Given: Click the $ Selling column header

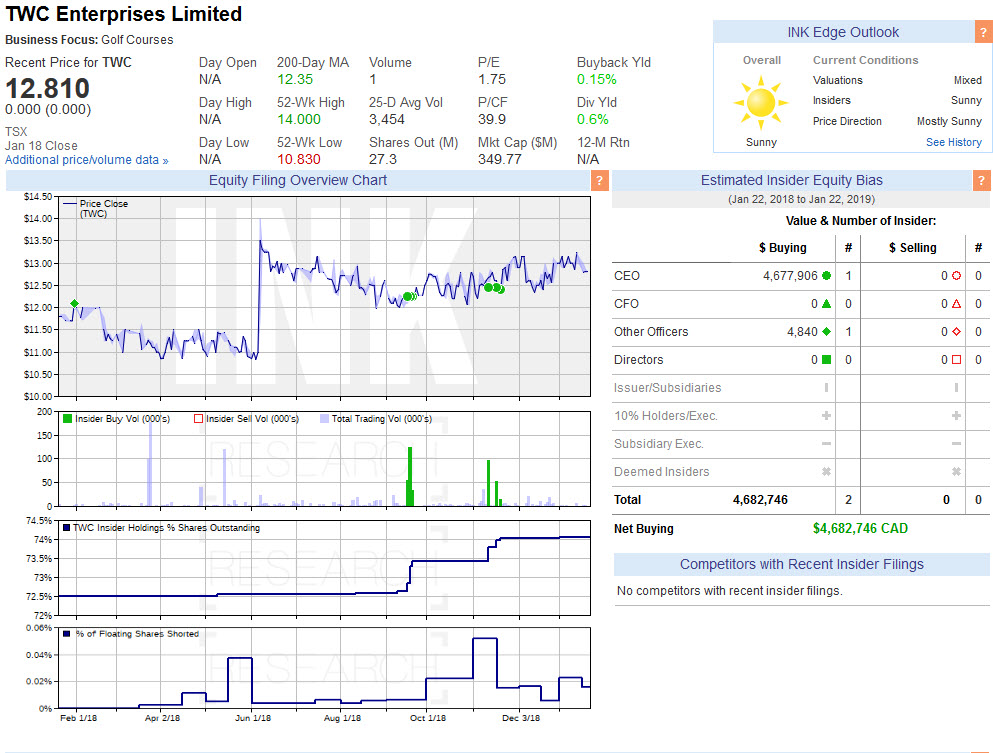Looking at the screenshot, I should (913, 248).
